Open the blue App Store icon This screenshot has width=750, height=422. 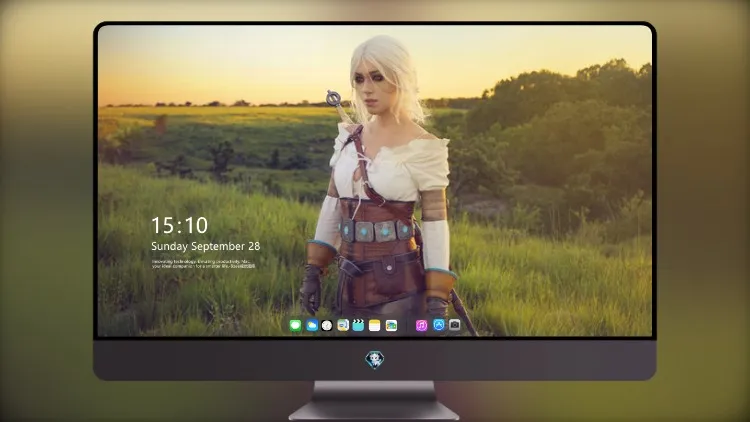[439, 325]
